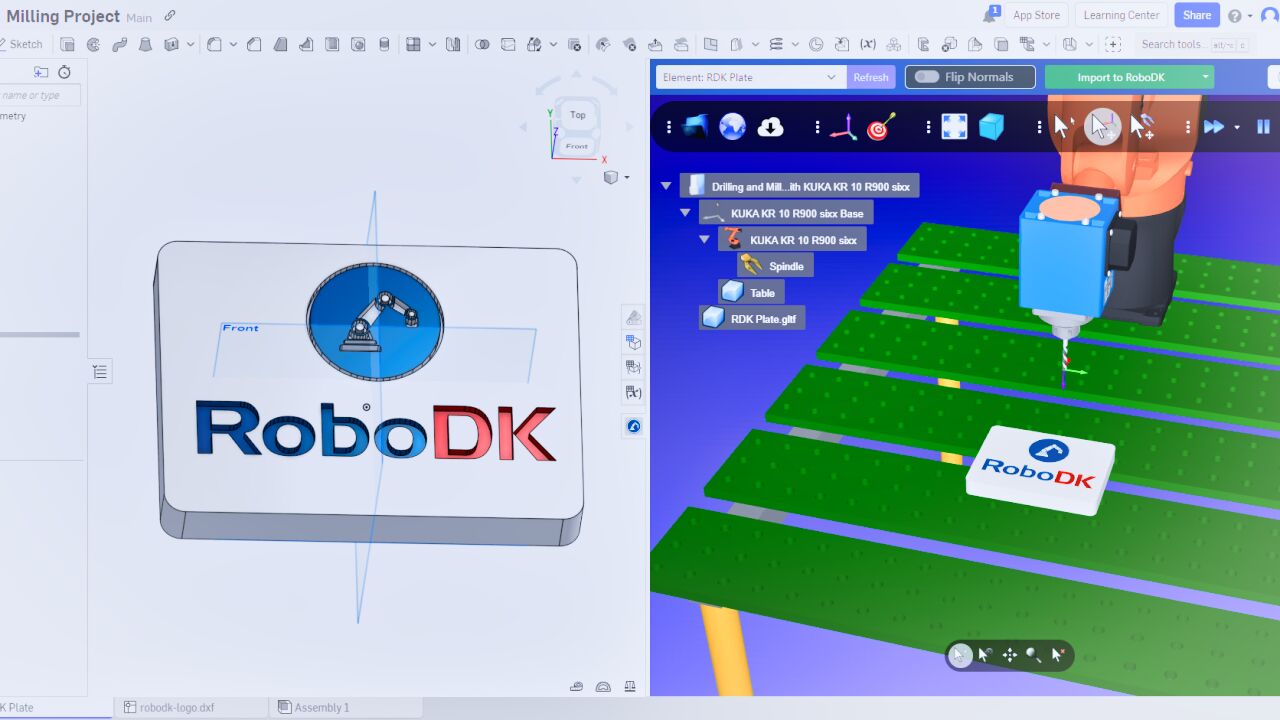Click the Fit All view icon
Viewport: 1280px width, 720px height.
point(954,127)
